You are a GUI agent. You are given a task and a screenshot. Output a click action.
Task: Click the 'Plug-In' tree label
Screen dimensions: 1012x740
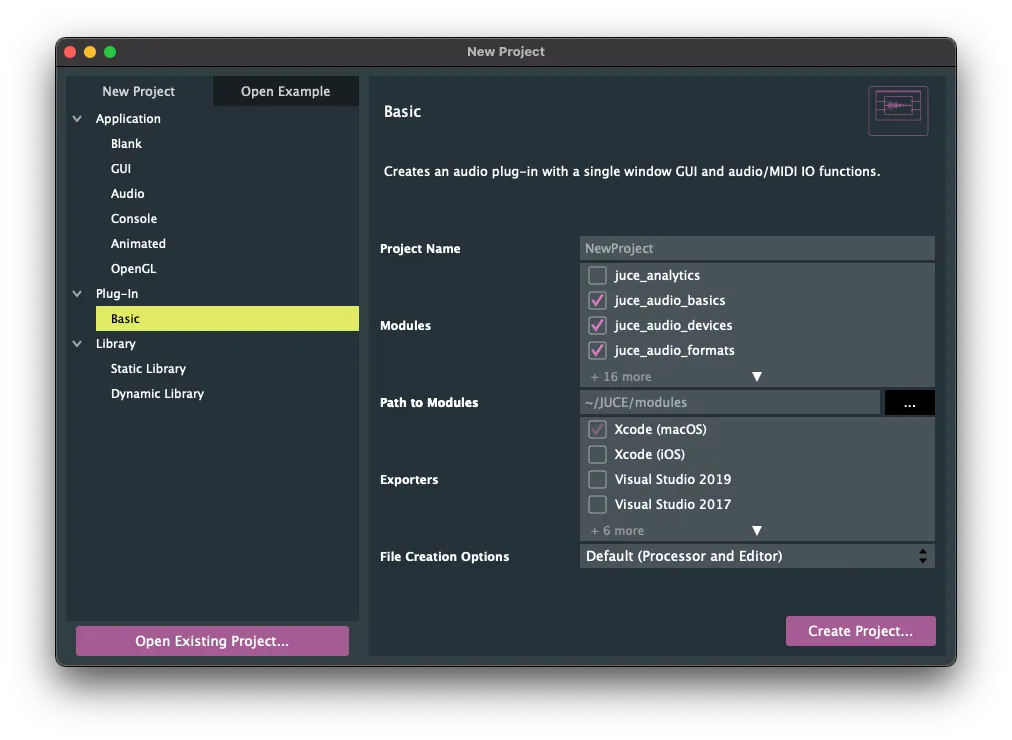[117, 294]
